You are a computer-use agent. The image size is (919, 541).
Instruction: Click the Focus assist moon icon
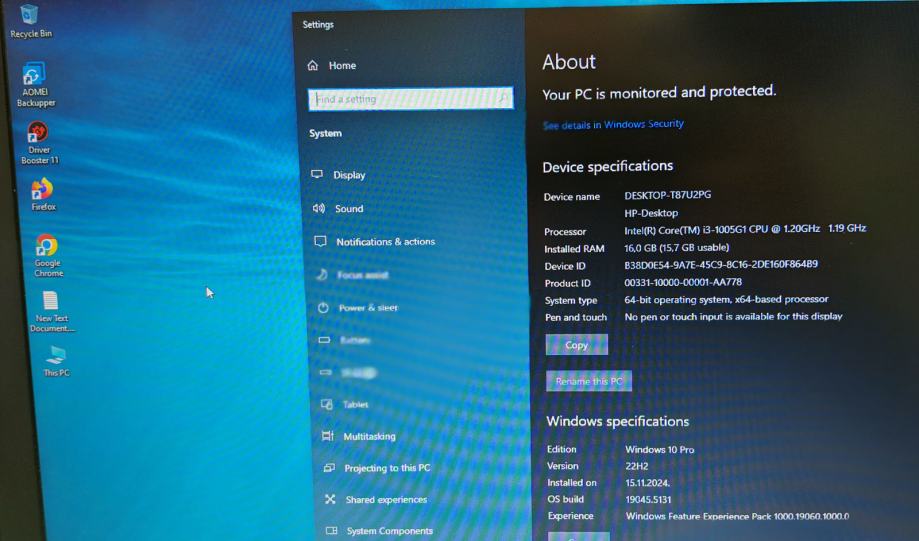pos(322,274)
